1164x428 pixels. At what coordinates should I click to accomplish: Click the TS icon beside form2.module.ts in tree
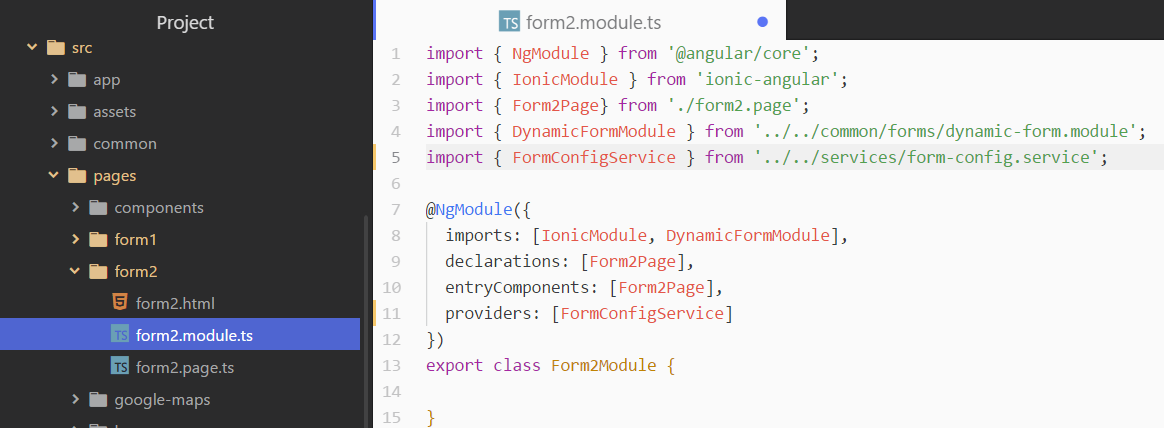tap(120, 335)
